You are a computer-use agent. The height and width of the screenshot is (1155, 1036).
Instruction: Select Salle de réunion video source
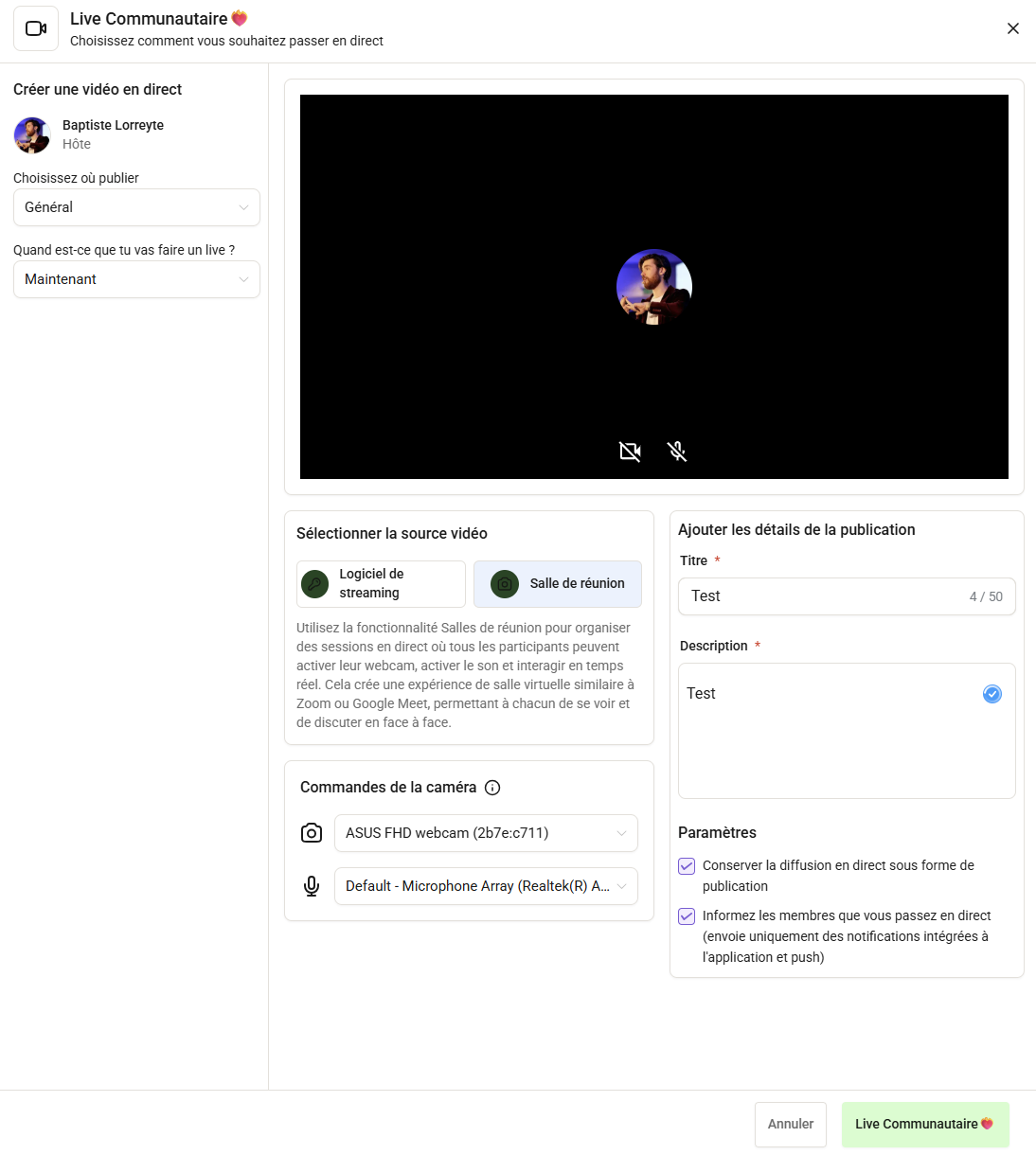tap(558, 584)
